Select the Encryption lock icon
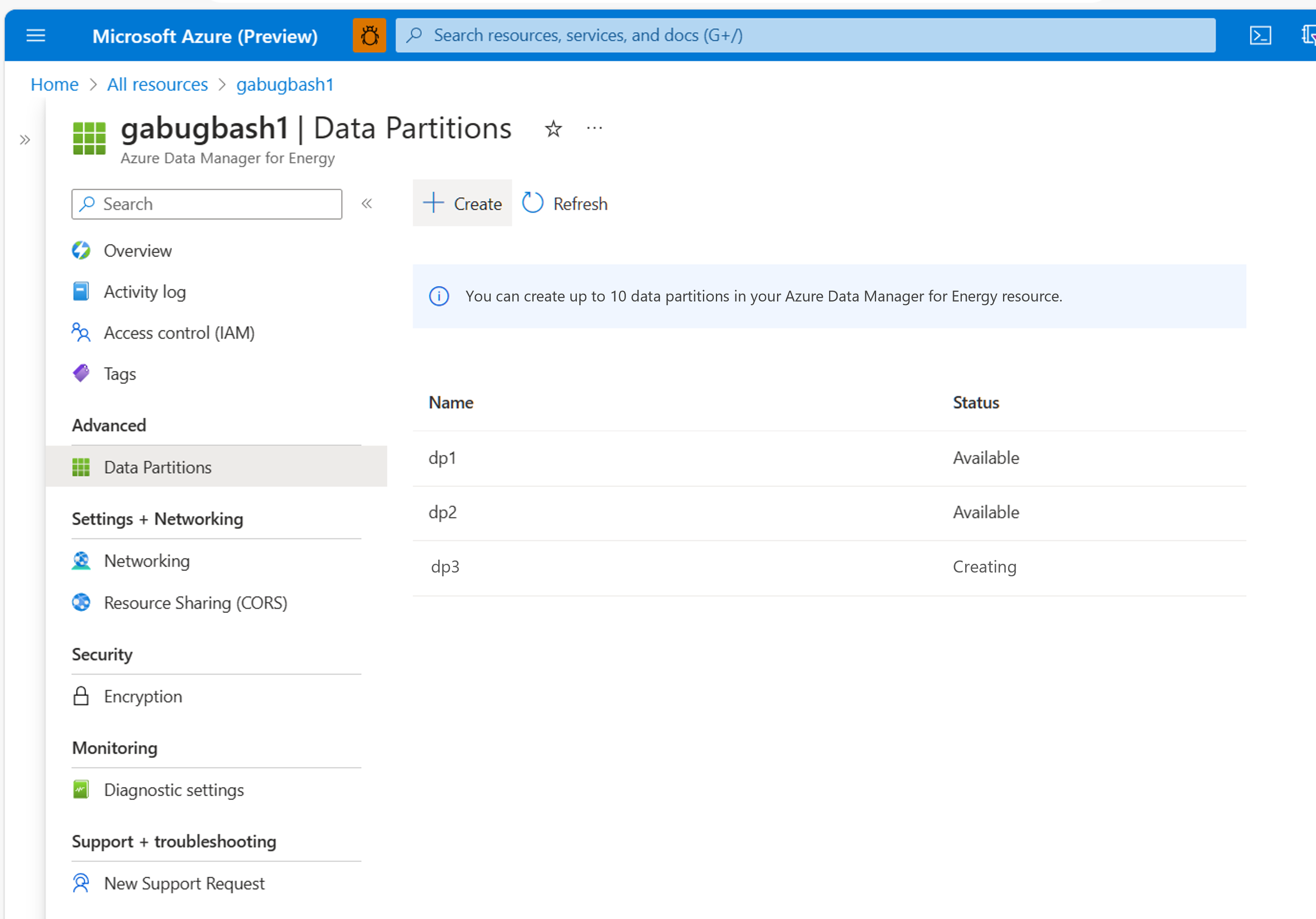Screen dimensions: 1316x919 (81, 696)
